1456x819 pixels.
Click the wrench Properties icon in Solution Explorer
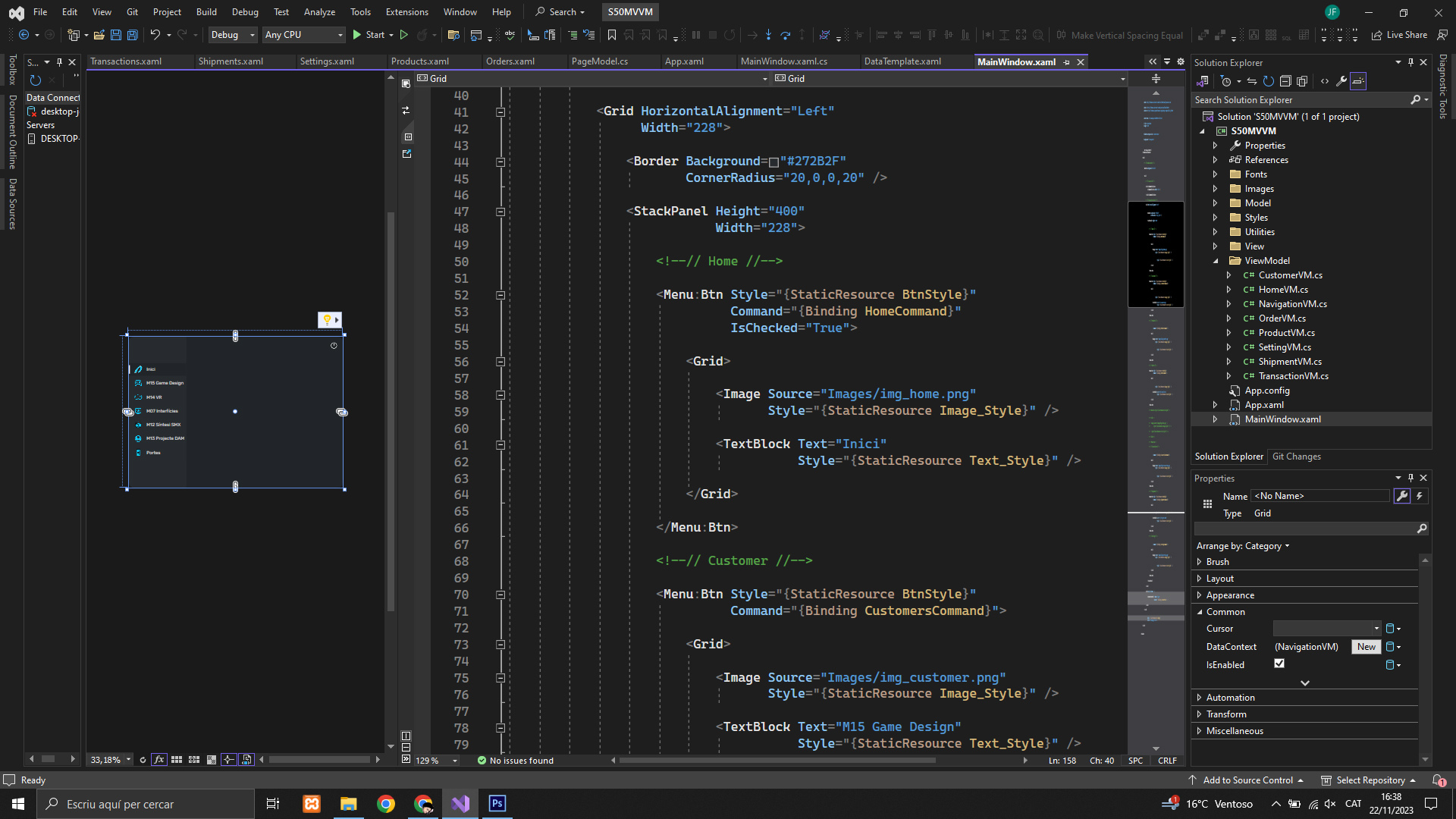tap(1341, 81)
